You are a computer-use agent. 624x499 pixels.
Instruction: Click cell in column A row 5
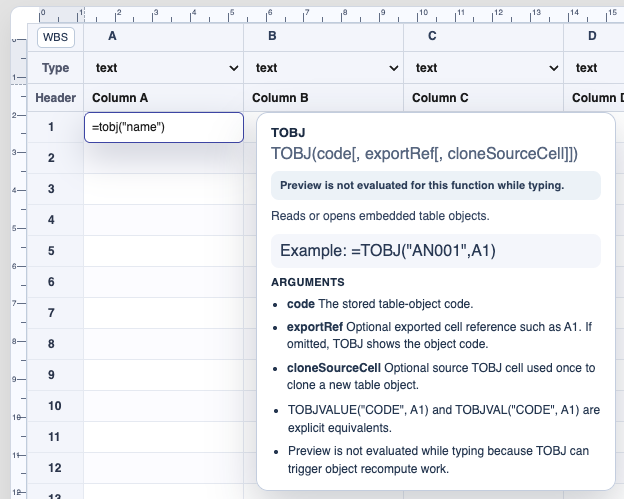[164, 251]
